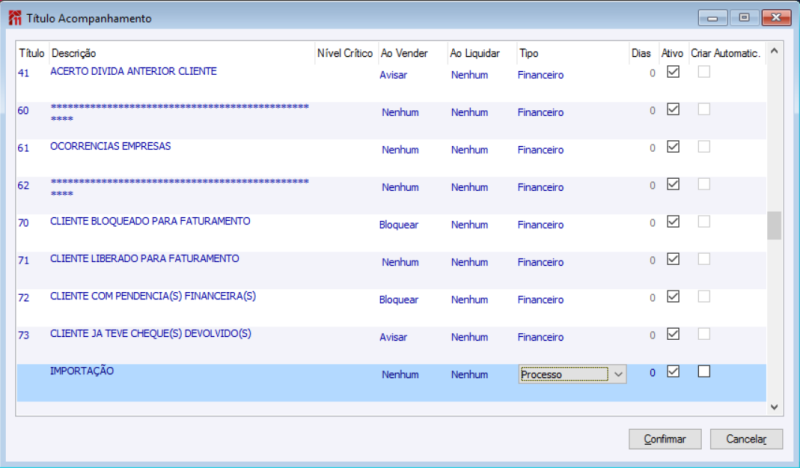
Task: Click the application icon in title bar
Action: click(x=15, y=18)
